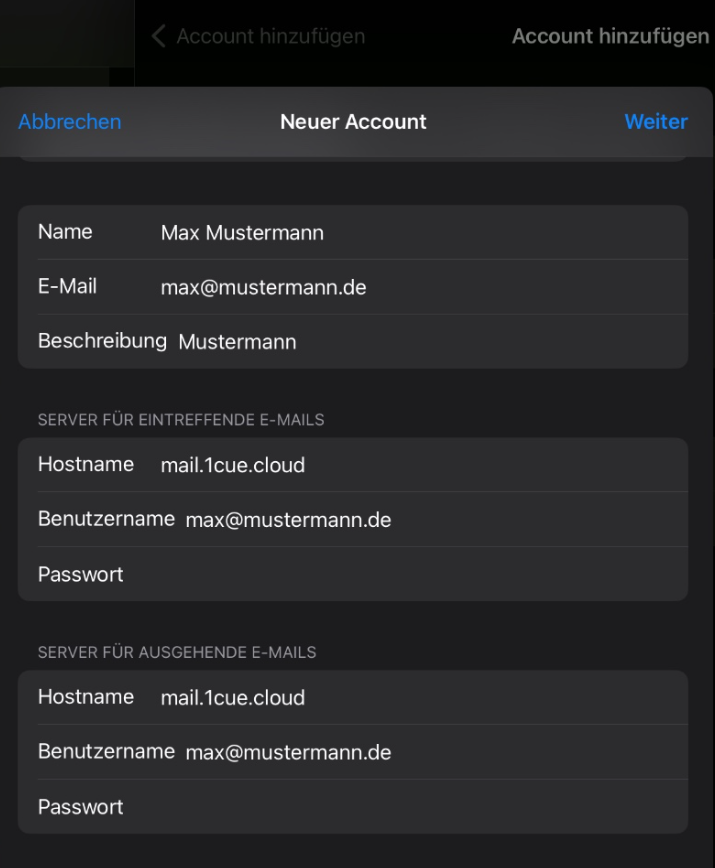Tap the dimmed Account hinzufügen back link

tap(271, 37)
